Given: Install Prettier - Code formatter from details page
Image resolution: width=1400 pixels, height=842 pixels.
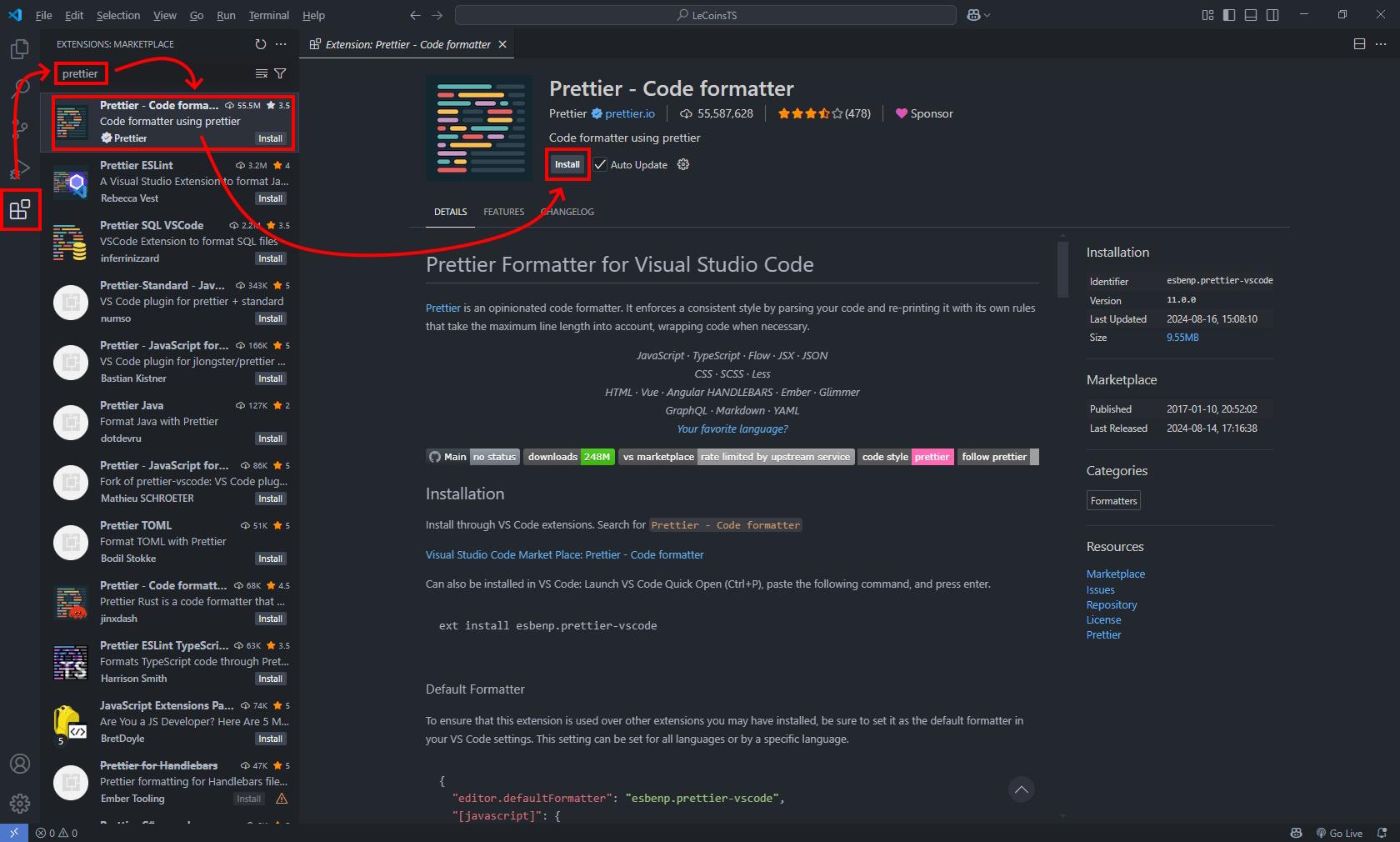Looking at the screenshot, I should (567, 164).
